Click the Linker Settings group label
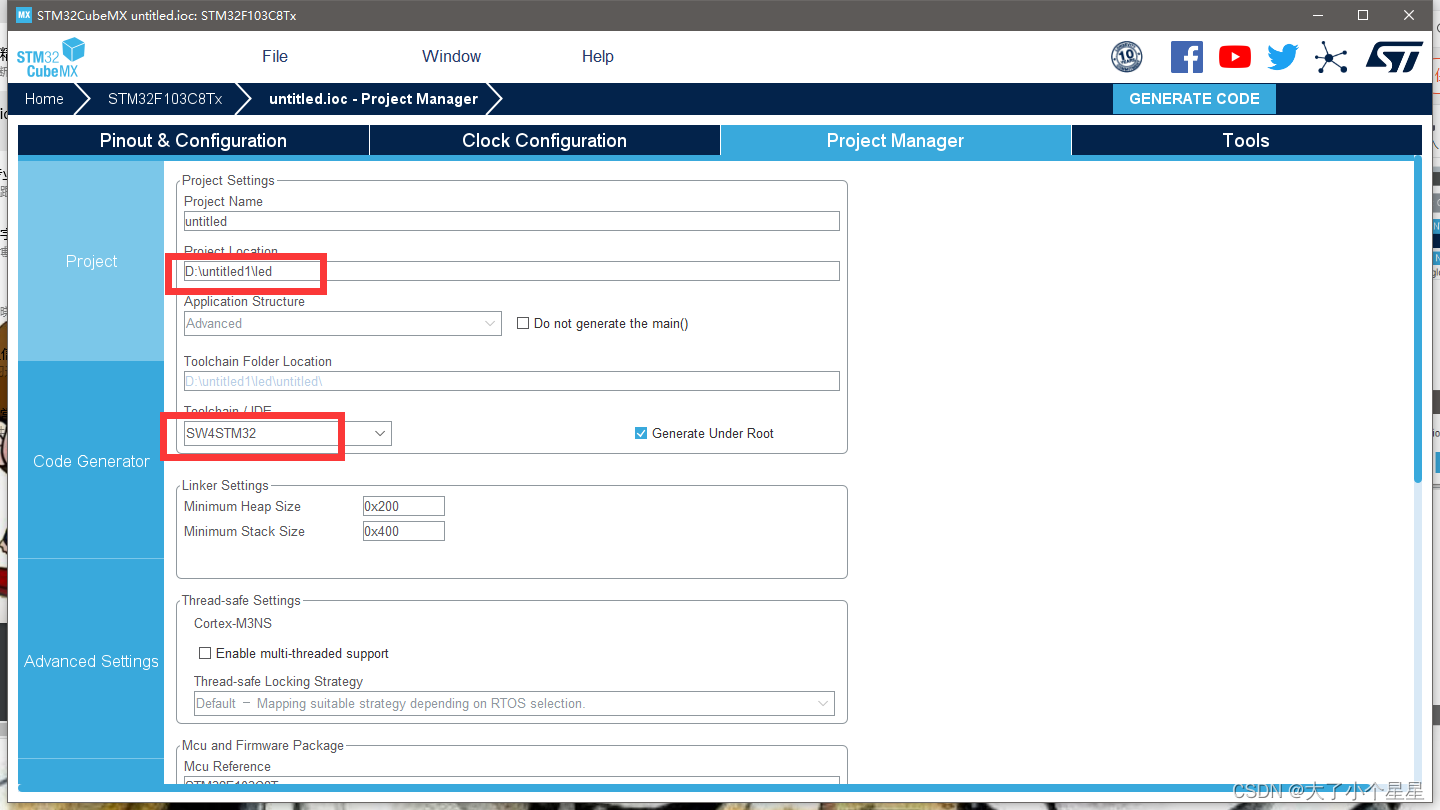Viewport: 1440px width, 810px height. [225, 485]
